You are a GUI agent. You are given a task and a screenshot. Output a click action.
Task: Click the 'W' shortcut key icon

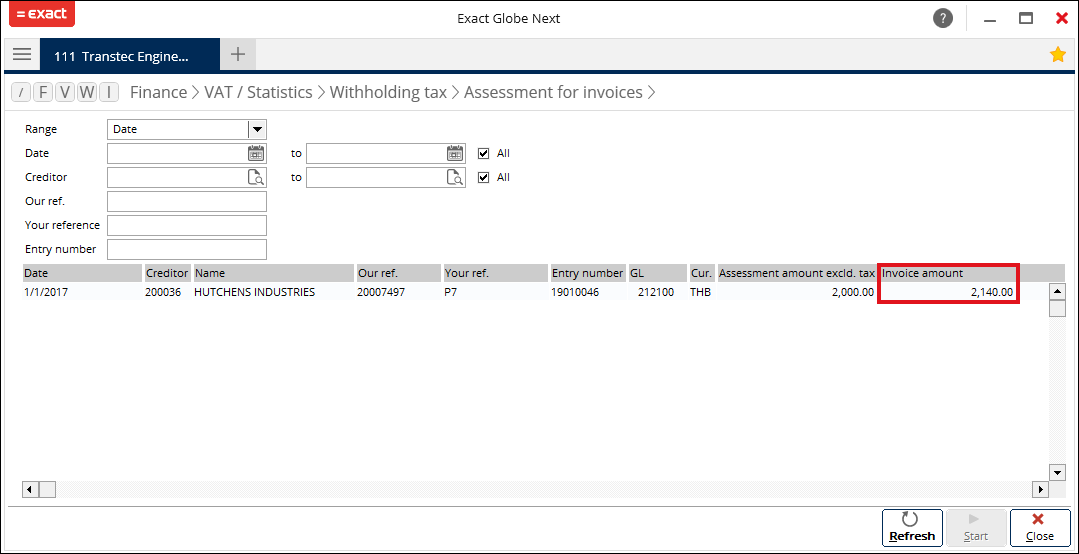click(87, 92)
